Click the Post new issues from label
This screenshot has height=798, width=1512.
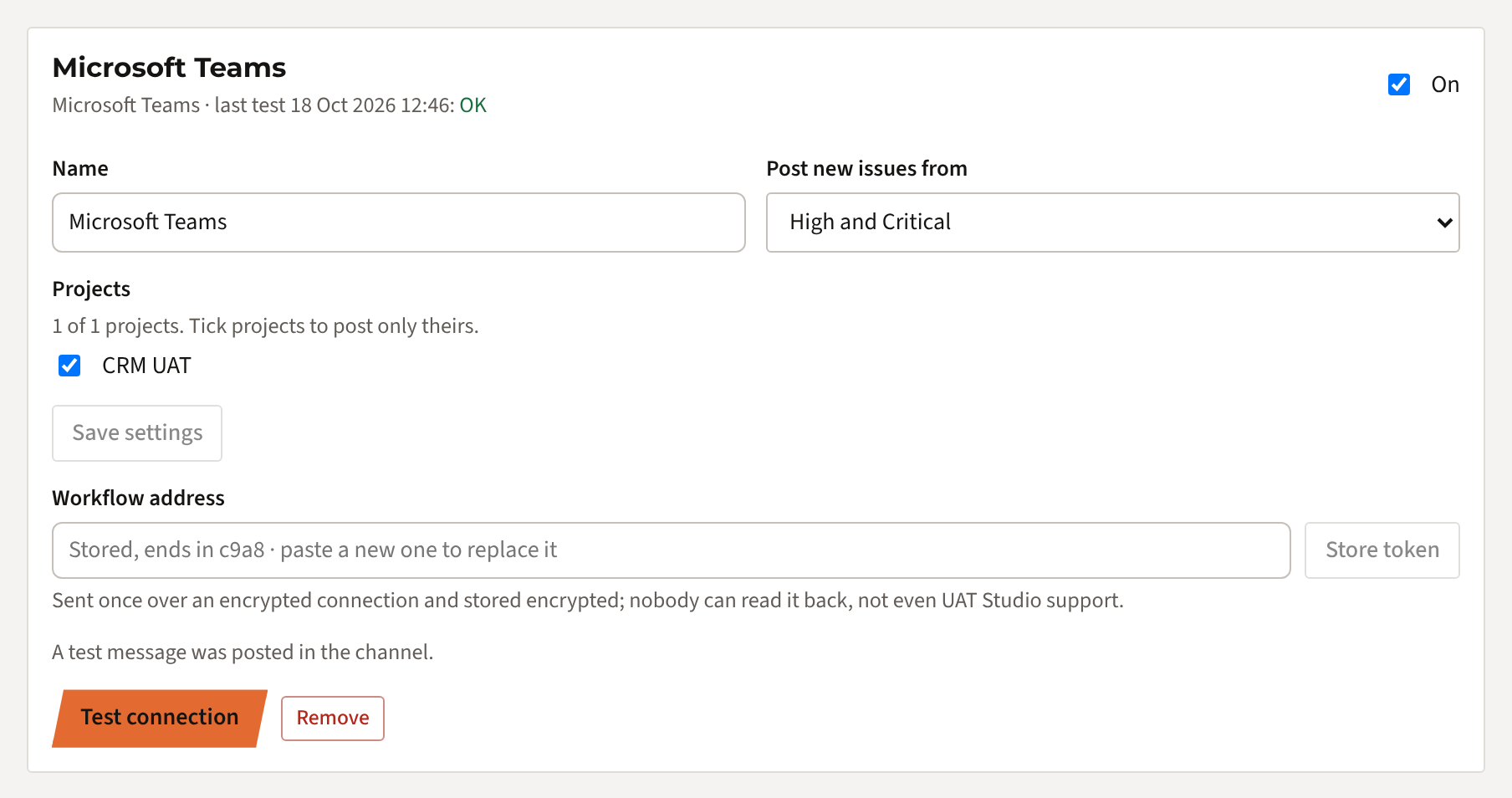click(x=867, y=169)
